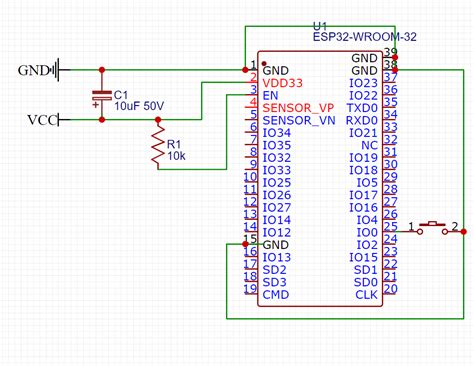Click the IO32 pin label

point(277,158)
